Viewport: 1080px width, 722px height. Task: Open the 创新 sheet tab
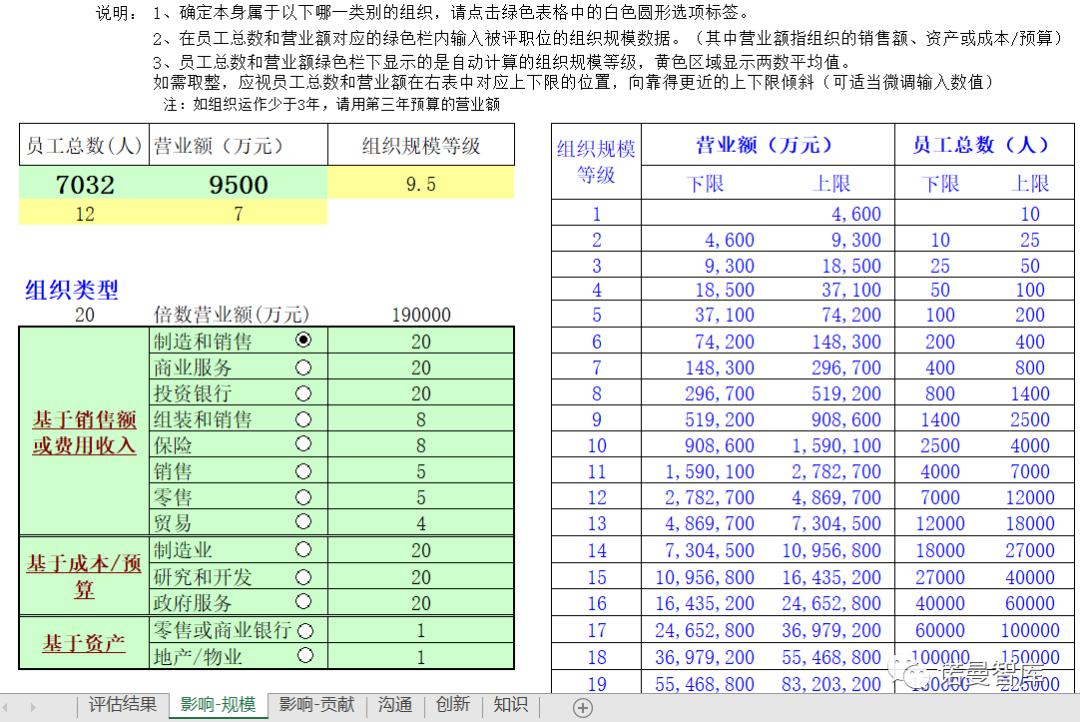tap(453, 705)
